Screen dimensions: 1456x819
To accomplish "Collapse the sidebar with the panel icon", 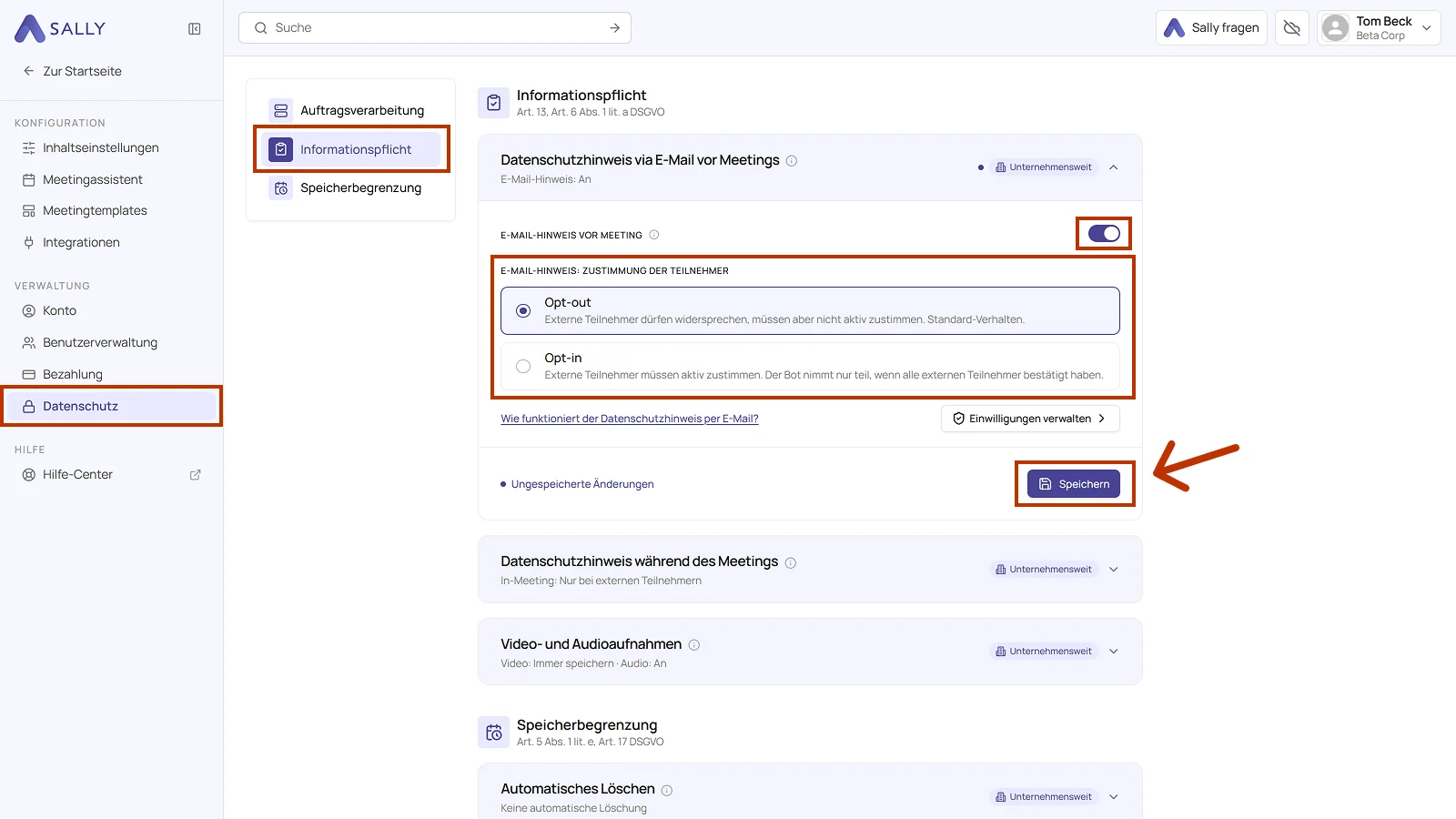I will click(x=195, y=29).
